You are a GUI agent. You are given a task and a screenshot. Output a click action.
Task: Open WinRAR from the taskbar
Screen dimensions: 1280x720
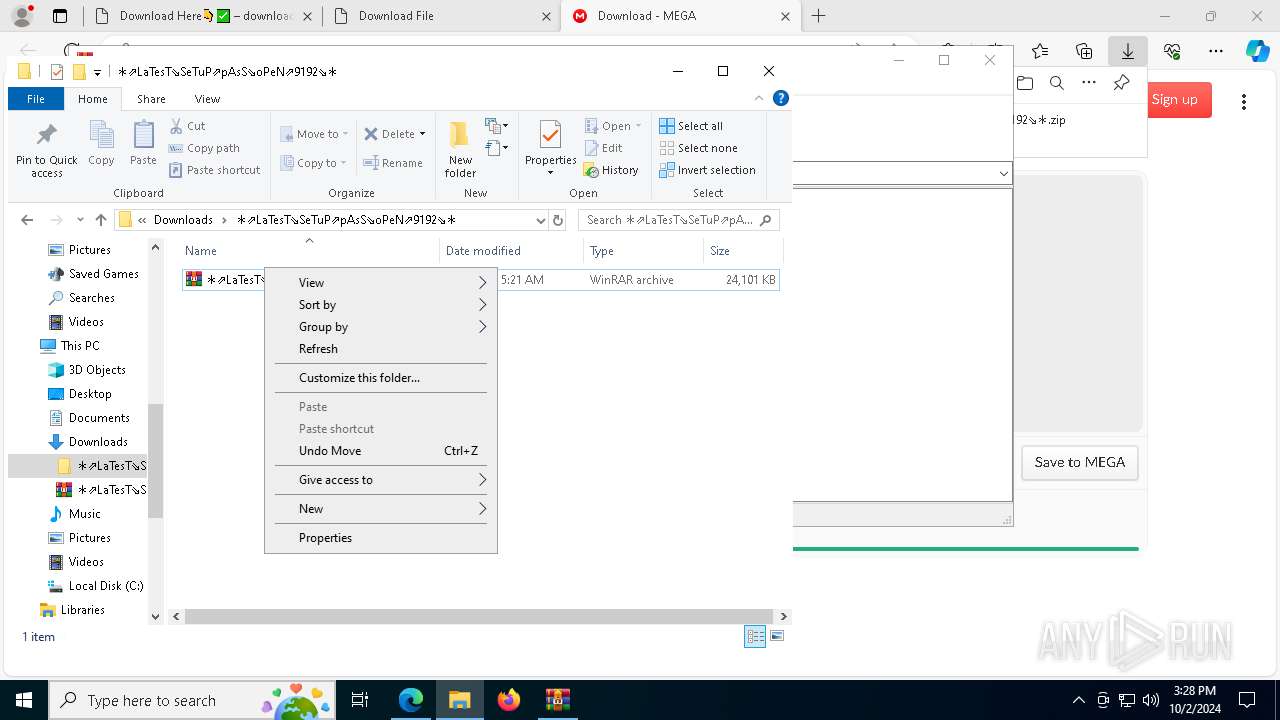pos(558,700)
